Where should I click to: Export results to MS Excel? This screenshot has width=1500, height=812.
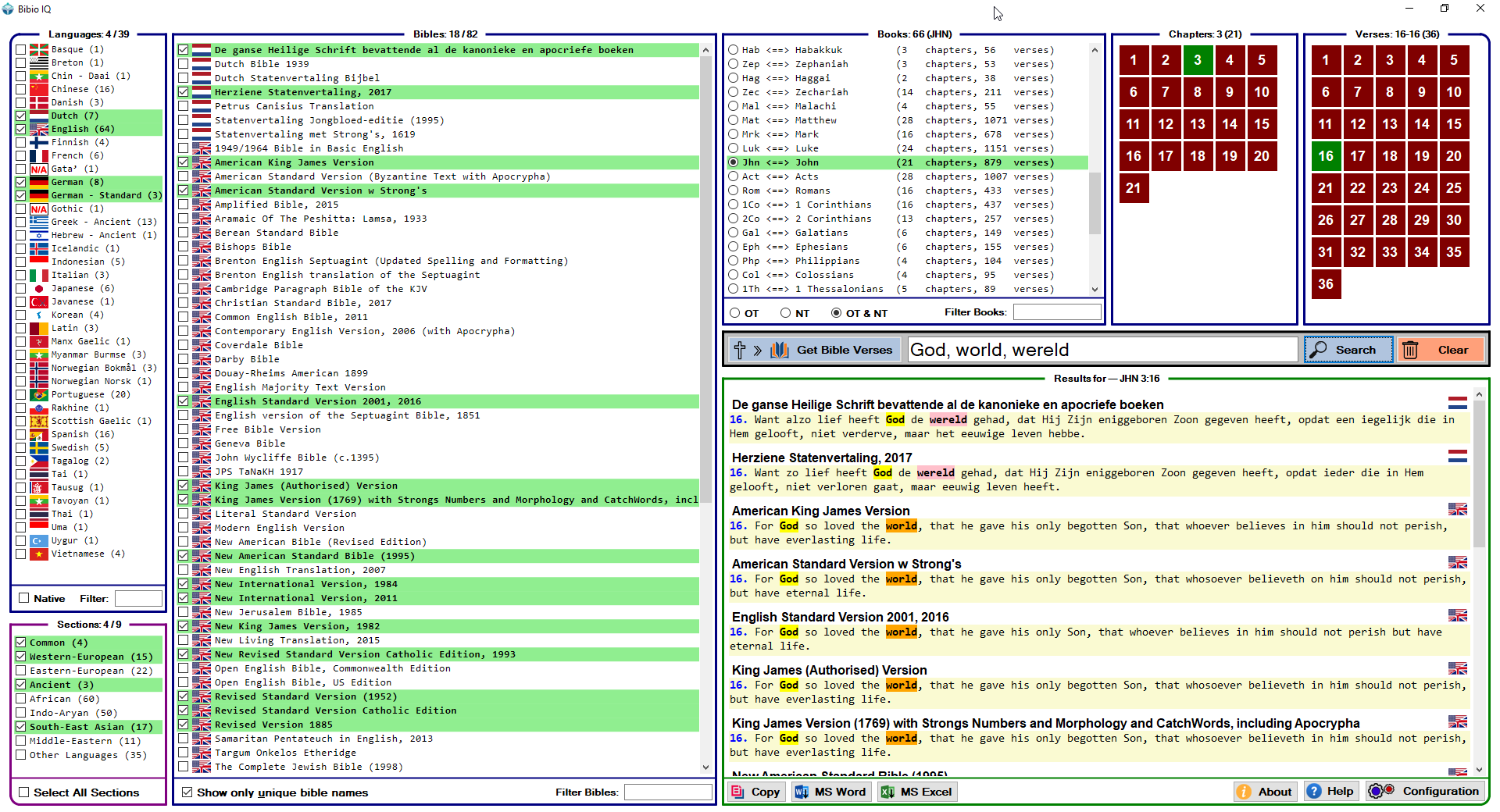point(916,792)
